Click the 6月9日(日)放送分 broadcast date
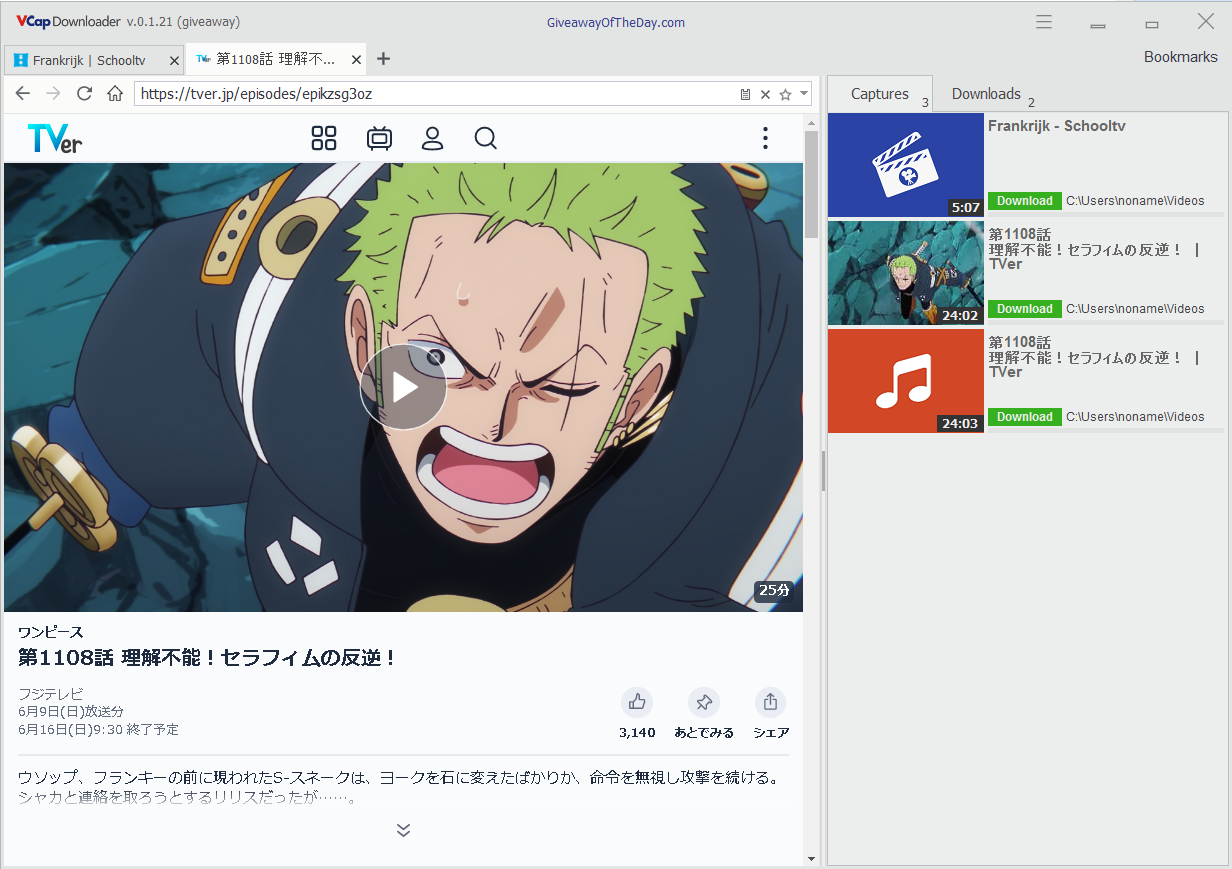Screen dimensions: 1232x869 tap(71, 712)
